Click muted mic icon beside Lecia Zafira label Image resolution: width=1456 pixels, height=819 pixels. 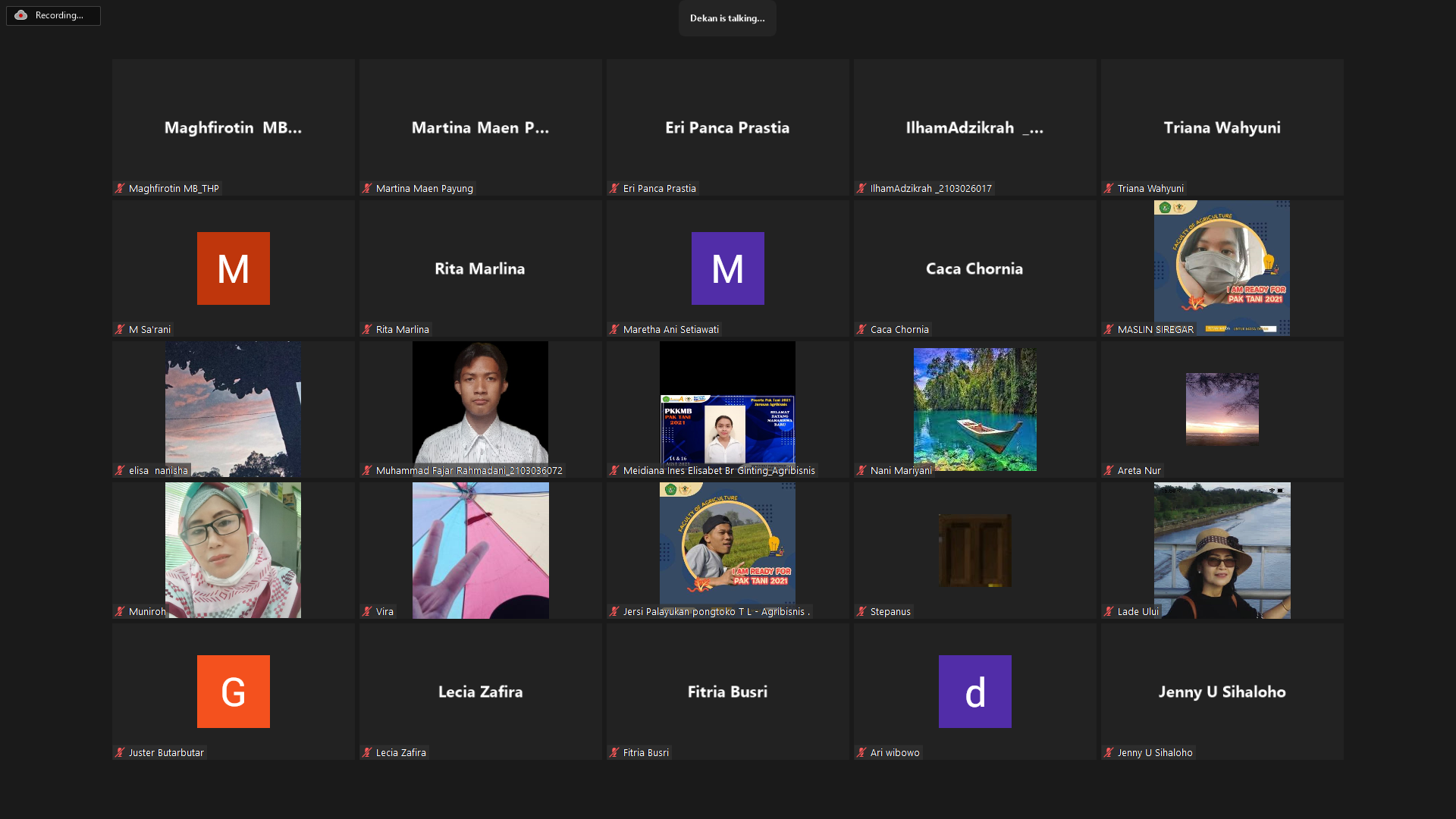click(367, 752)
